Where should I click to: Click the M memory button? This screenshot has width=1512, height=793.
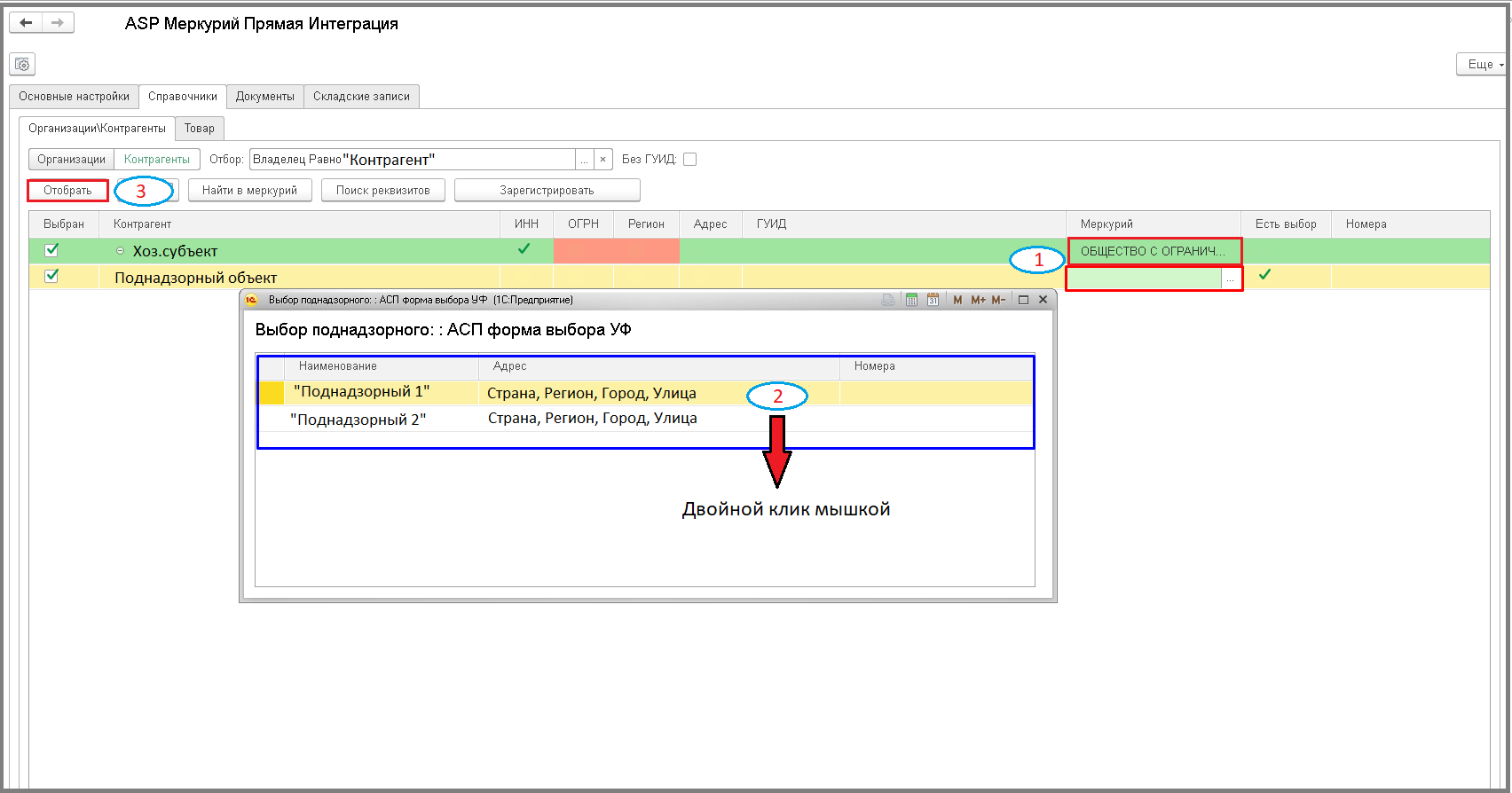[x=957, y=300]
